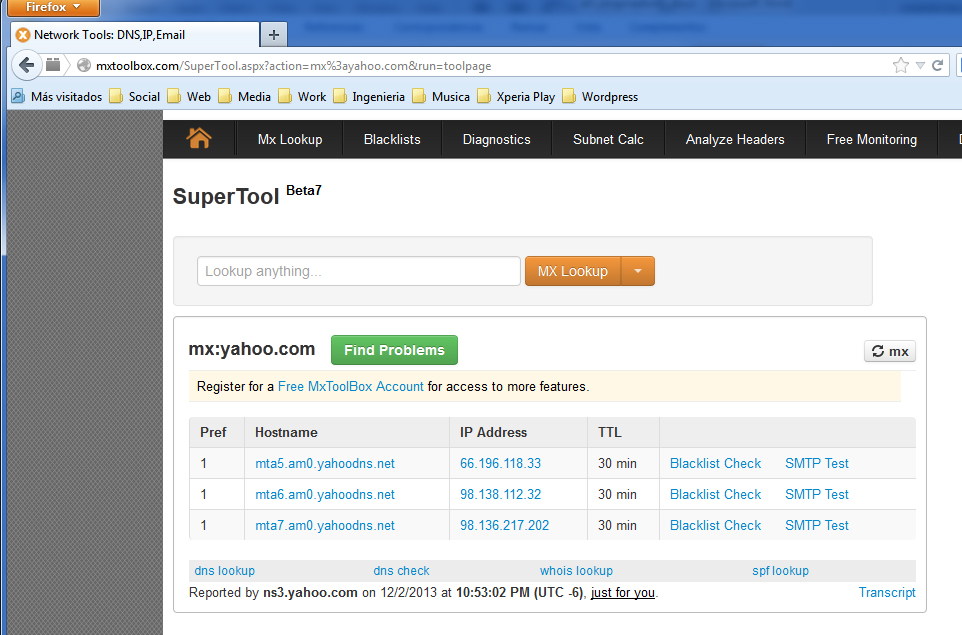Open the Blacklists nav item

coord(392,139)
